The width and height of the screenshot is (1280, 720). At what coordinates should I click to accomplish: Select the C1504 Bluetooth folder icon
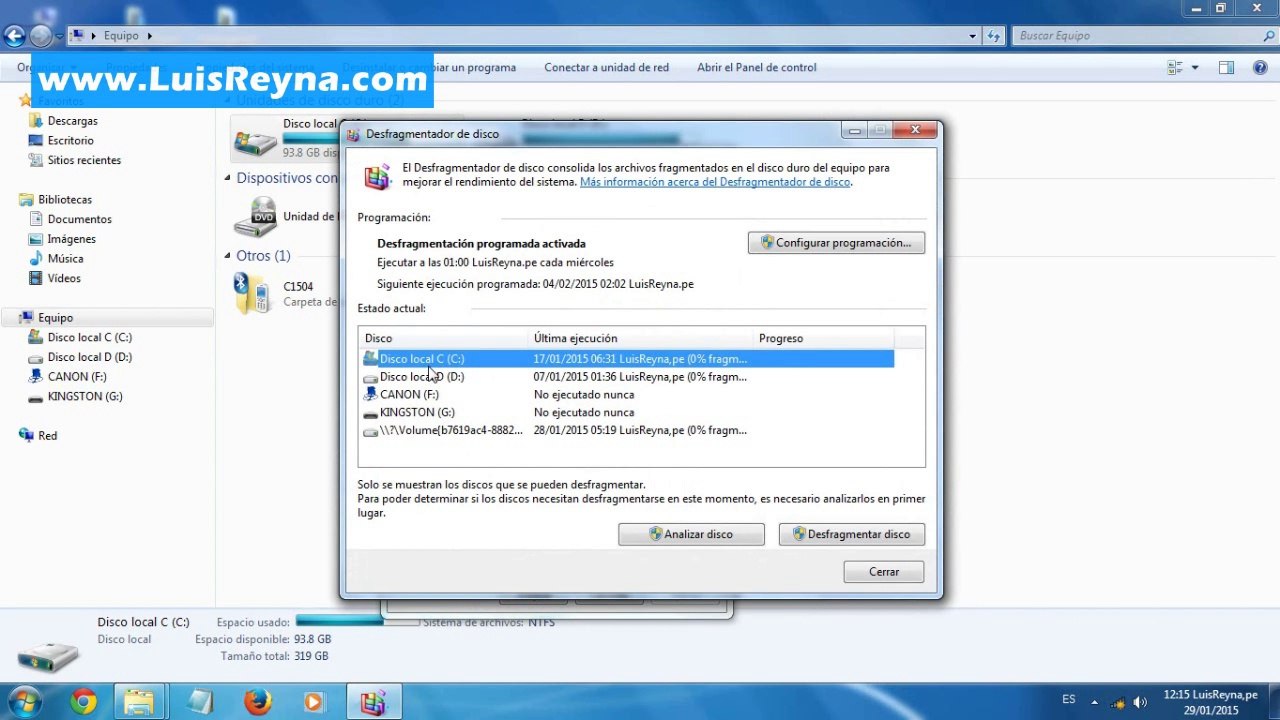pyautogui.click(x=252, y=294)
